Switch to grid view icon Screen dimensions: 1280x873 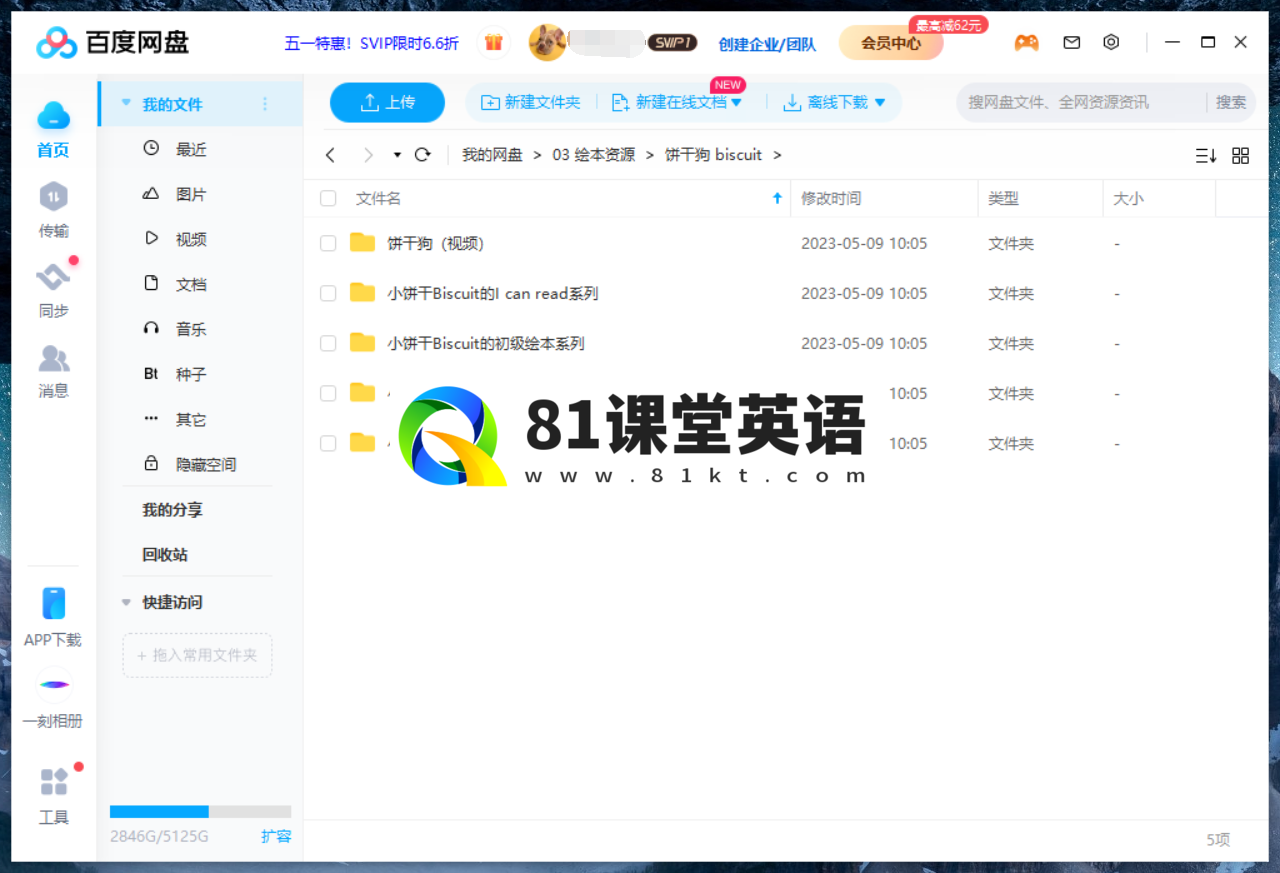[1241, 156]
